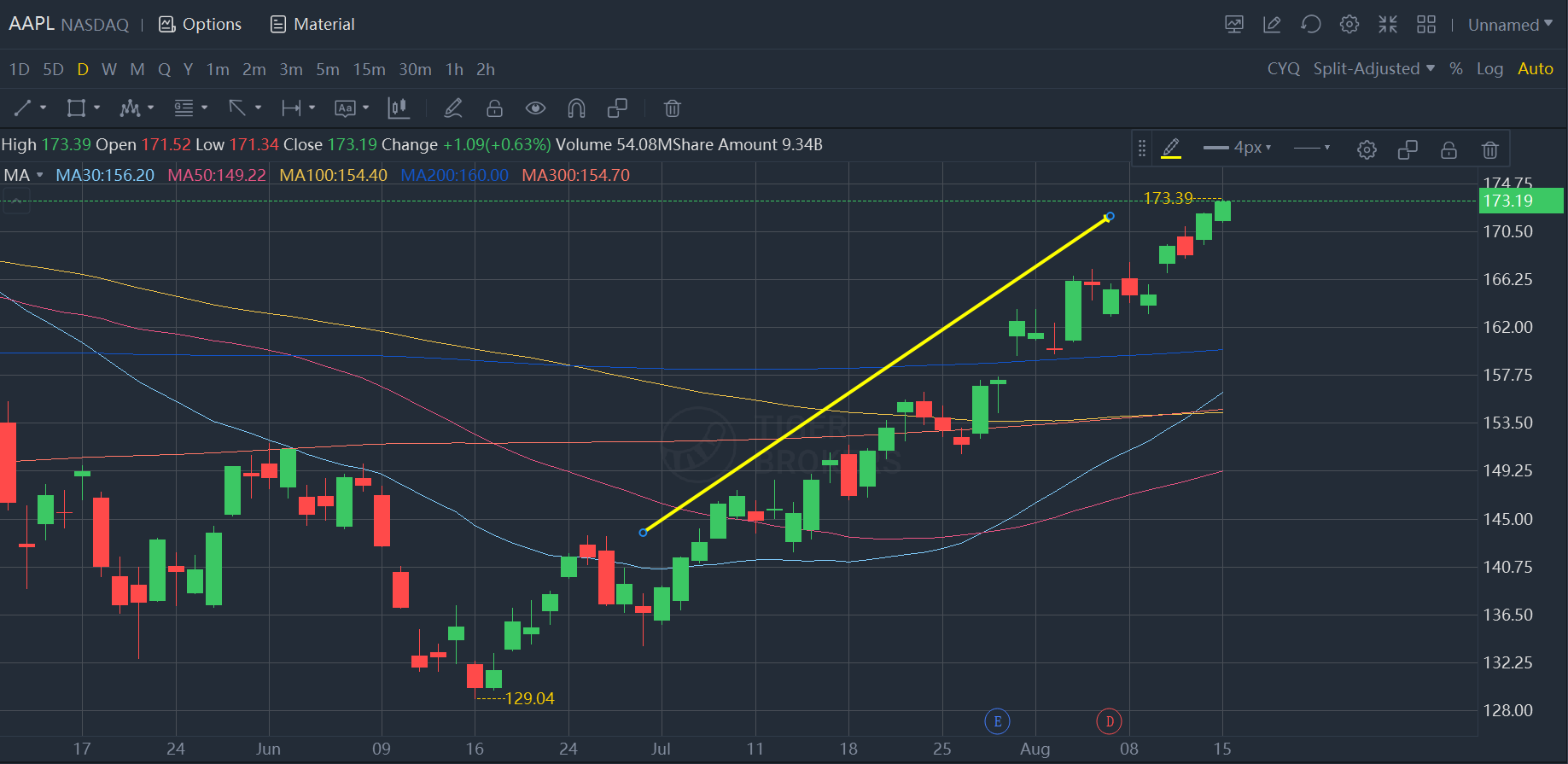Image resolution: width=1568 pixels, height=764 pixels.
Task: Select the Q quarterly timeframe
Action: point(165,69)
